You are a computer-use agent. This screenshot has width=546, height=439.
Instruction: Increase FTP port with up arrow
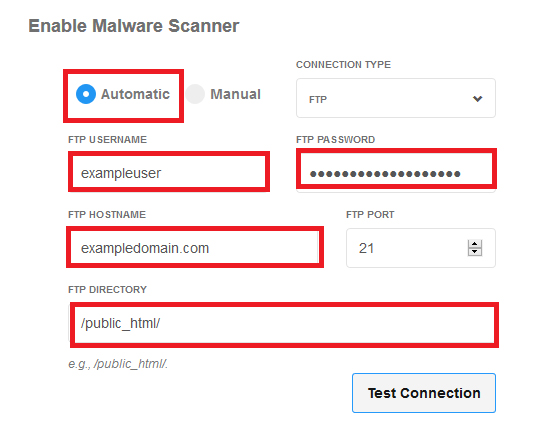tap(475, 244)
